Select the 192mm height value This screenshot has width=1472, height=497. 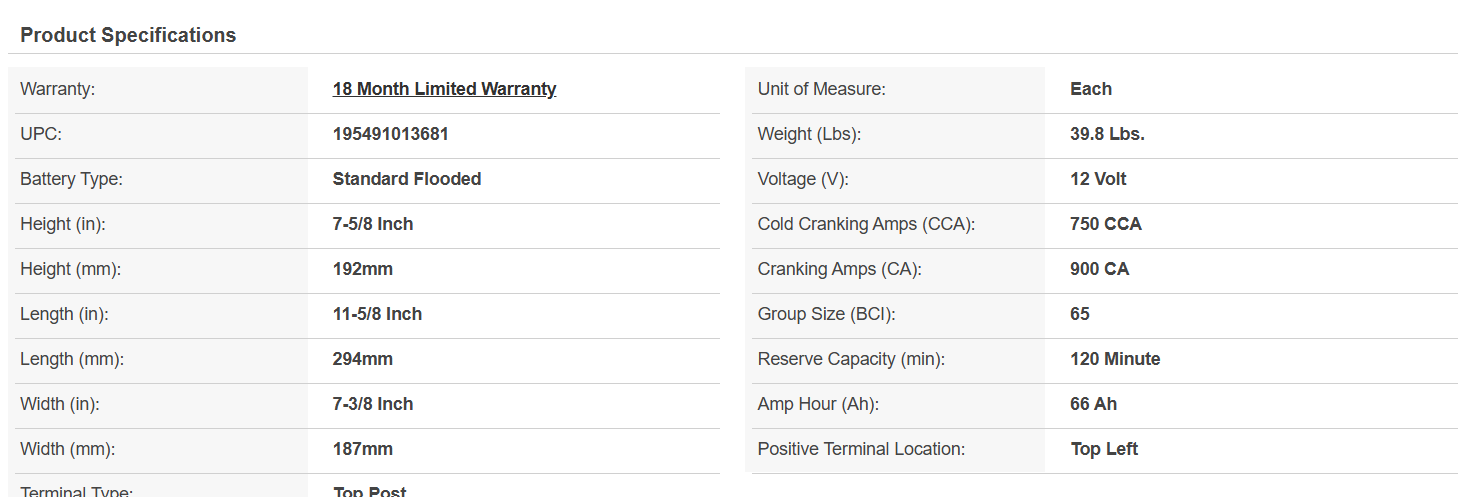(x=363, y=269)
